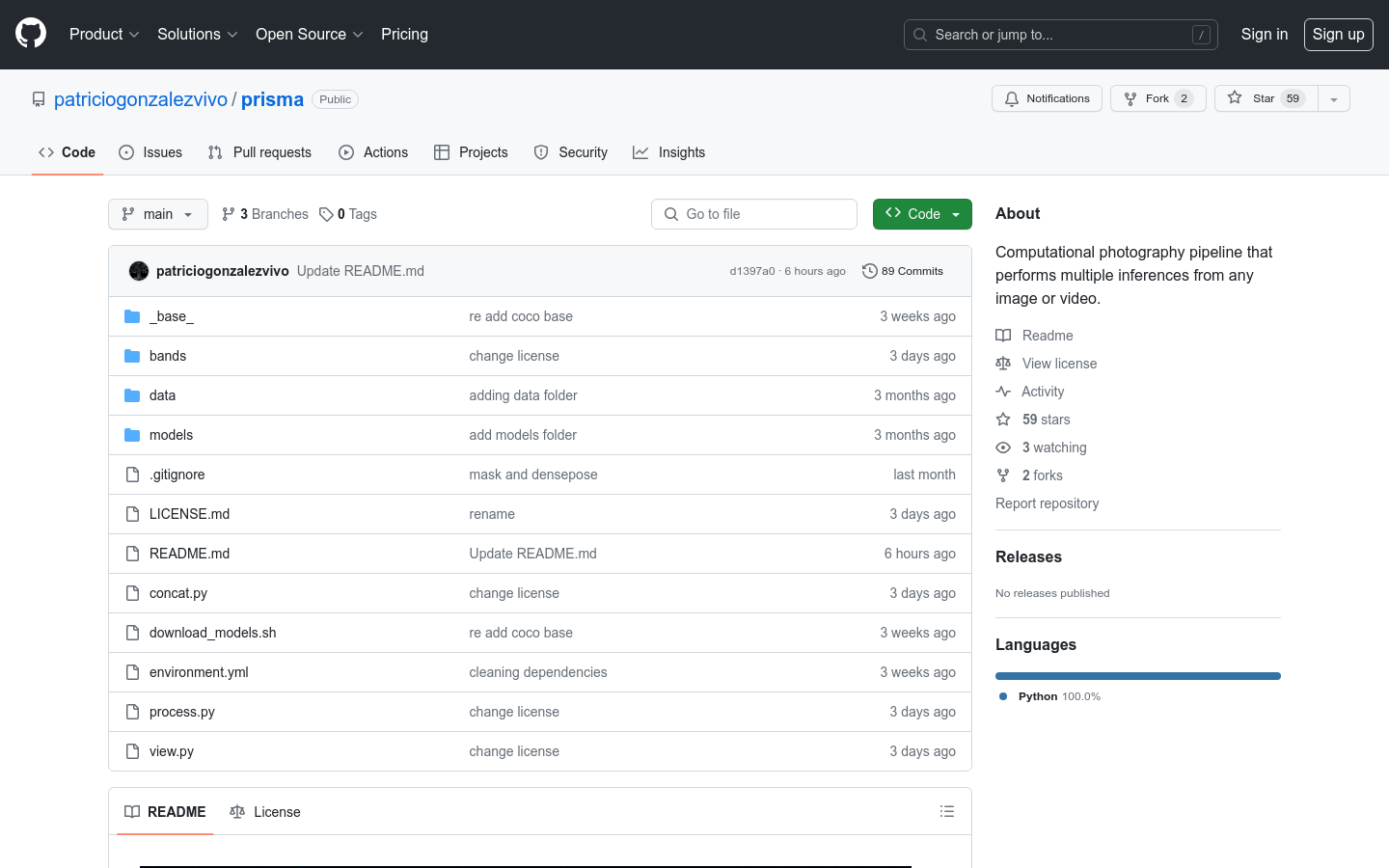This screenshot has width=1389, height=868.
Task: Switch to the Actions tab
Action: click(x=373, y=152)
